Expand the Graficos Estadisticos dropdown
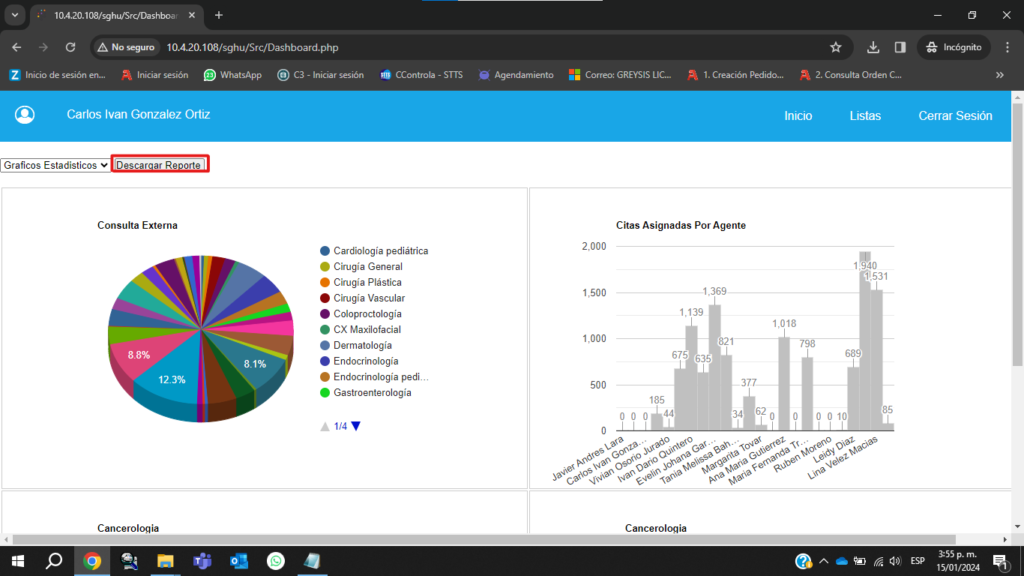This screenshot has width=1024, height=576. point(55,164)
